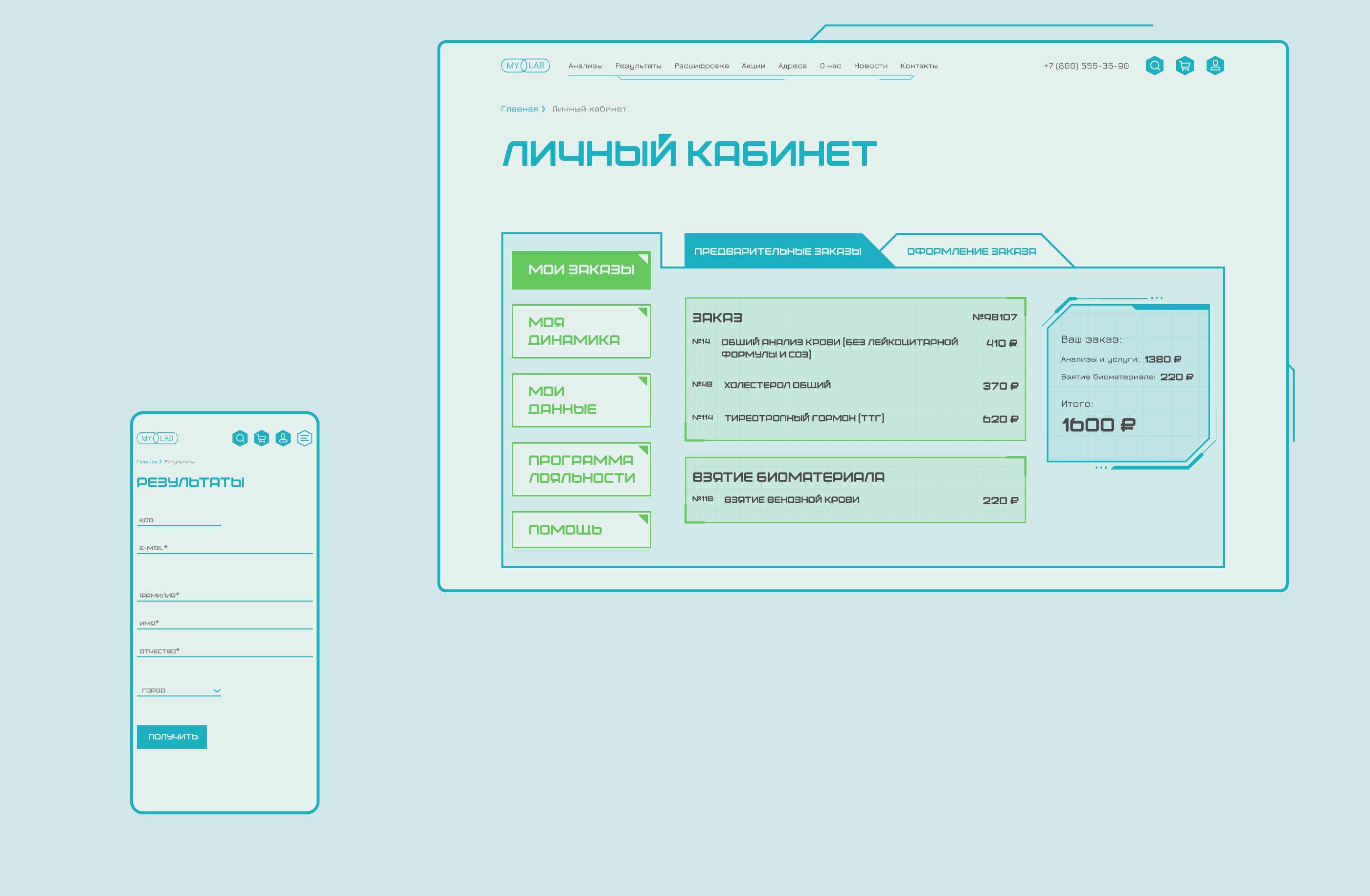
Task: Click the Получить button
Action: click(172, 737)
